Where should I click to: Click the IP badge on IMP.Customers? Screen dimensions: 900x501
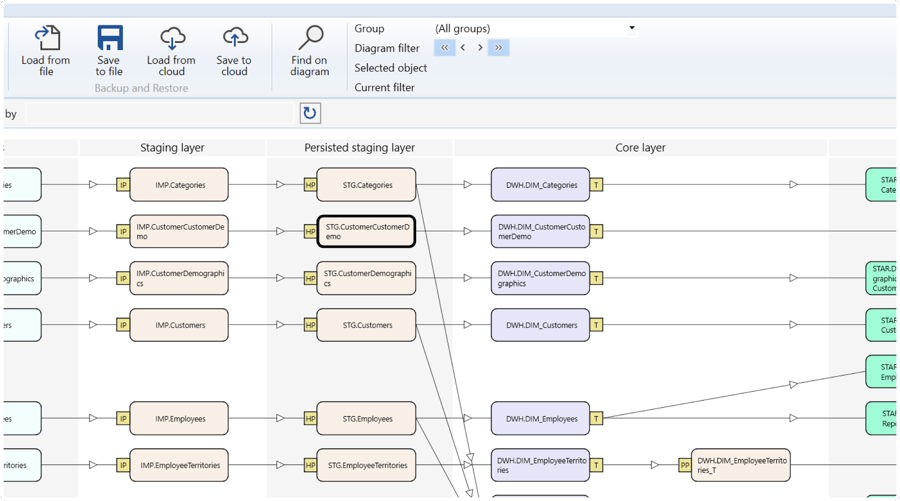[123, 325]
